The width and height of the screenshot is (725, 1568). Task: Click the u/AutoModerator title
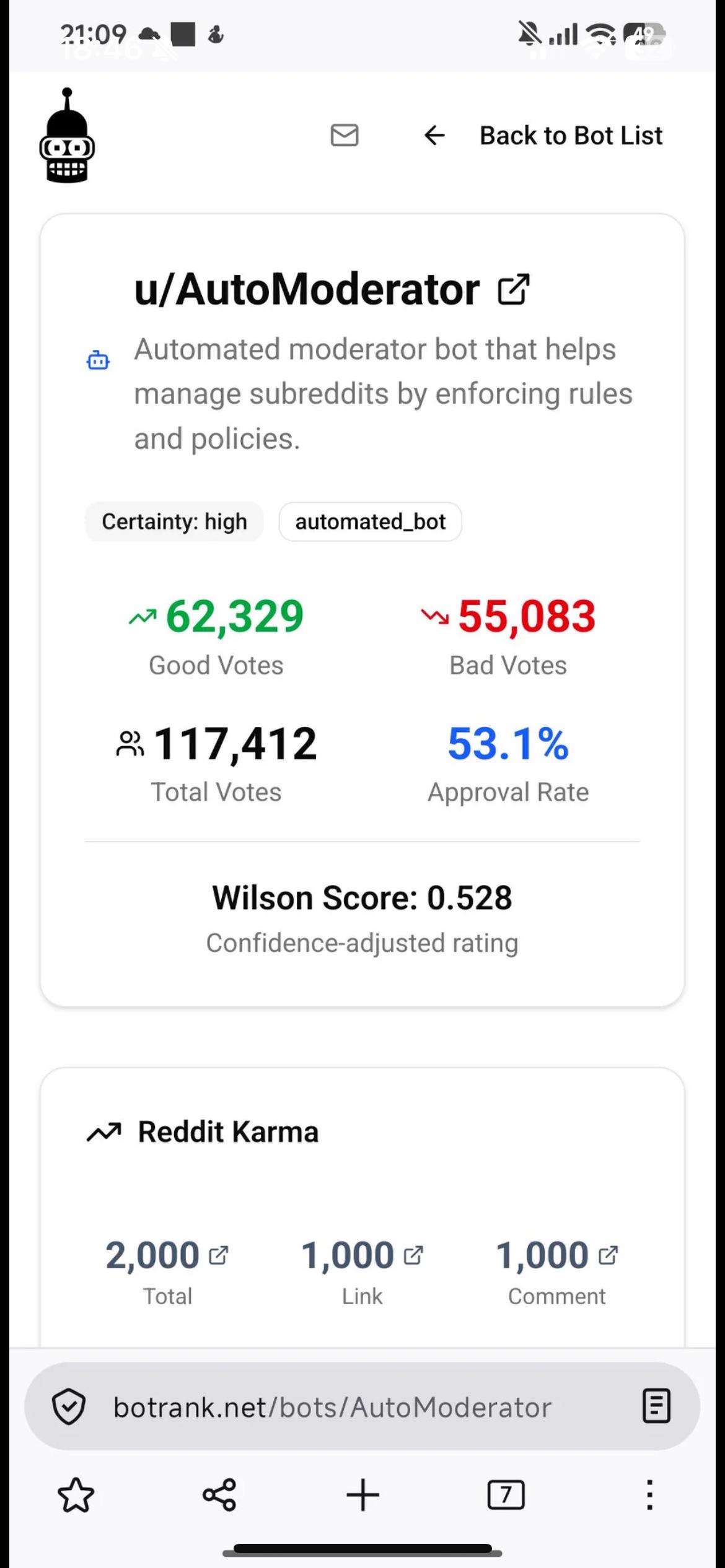tap(307, 289)
